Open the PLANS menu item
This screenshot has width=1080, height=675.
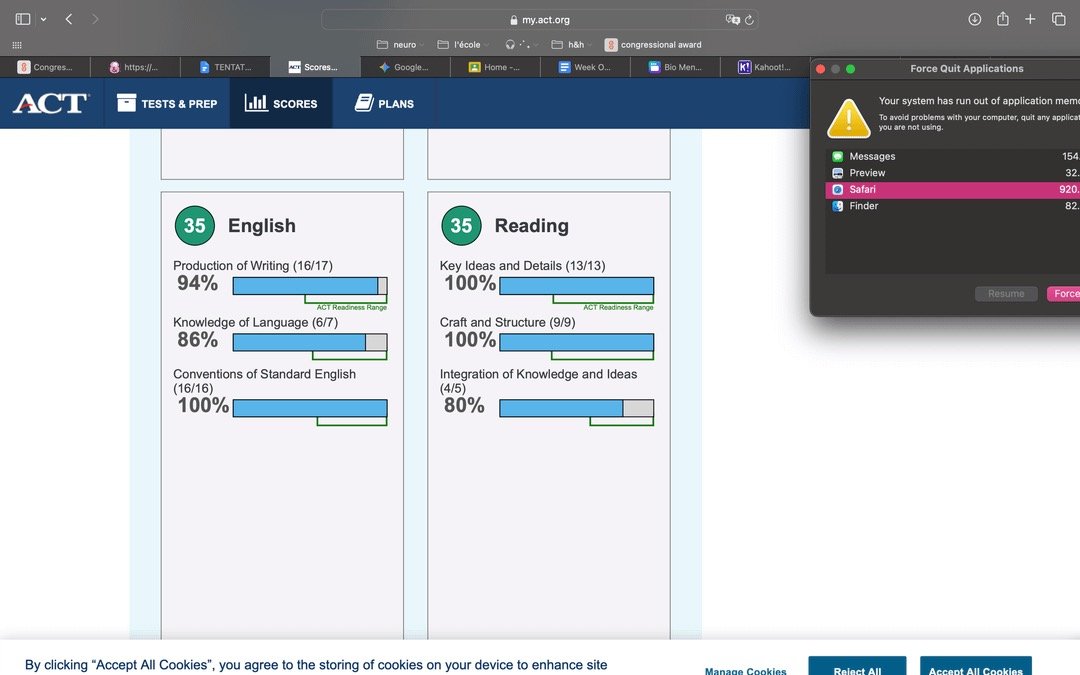384,103
